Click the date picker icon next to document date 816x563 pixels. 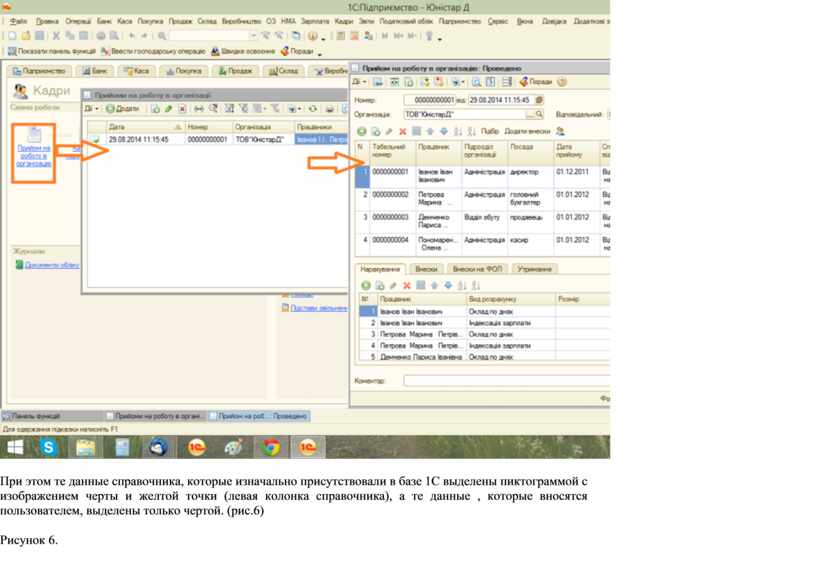click(539, 99)
